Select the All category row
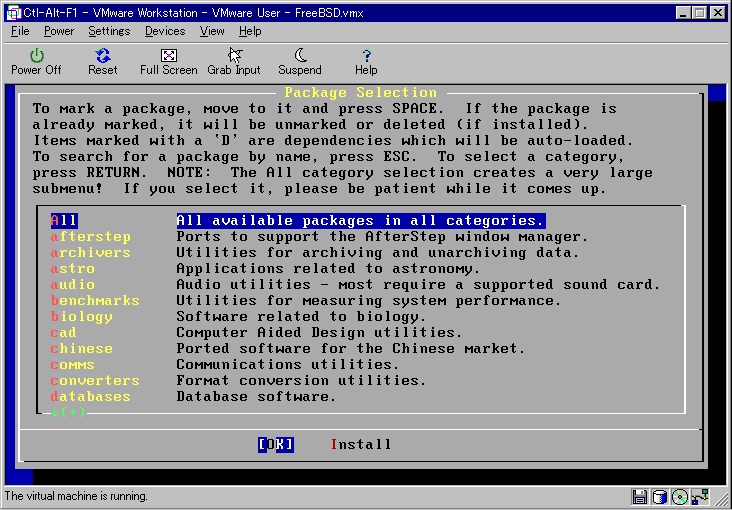This screenshot has height=510, width=732. click(298, 221)
